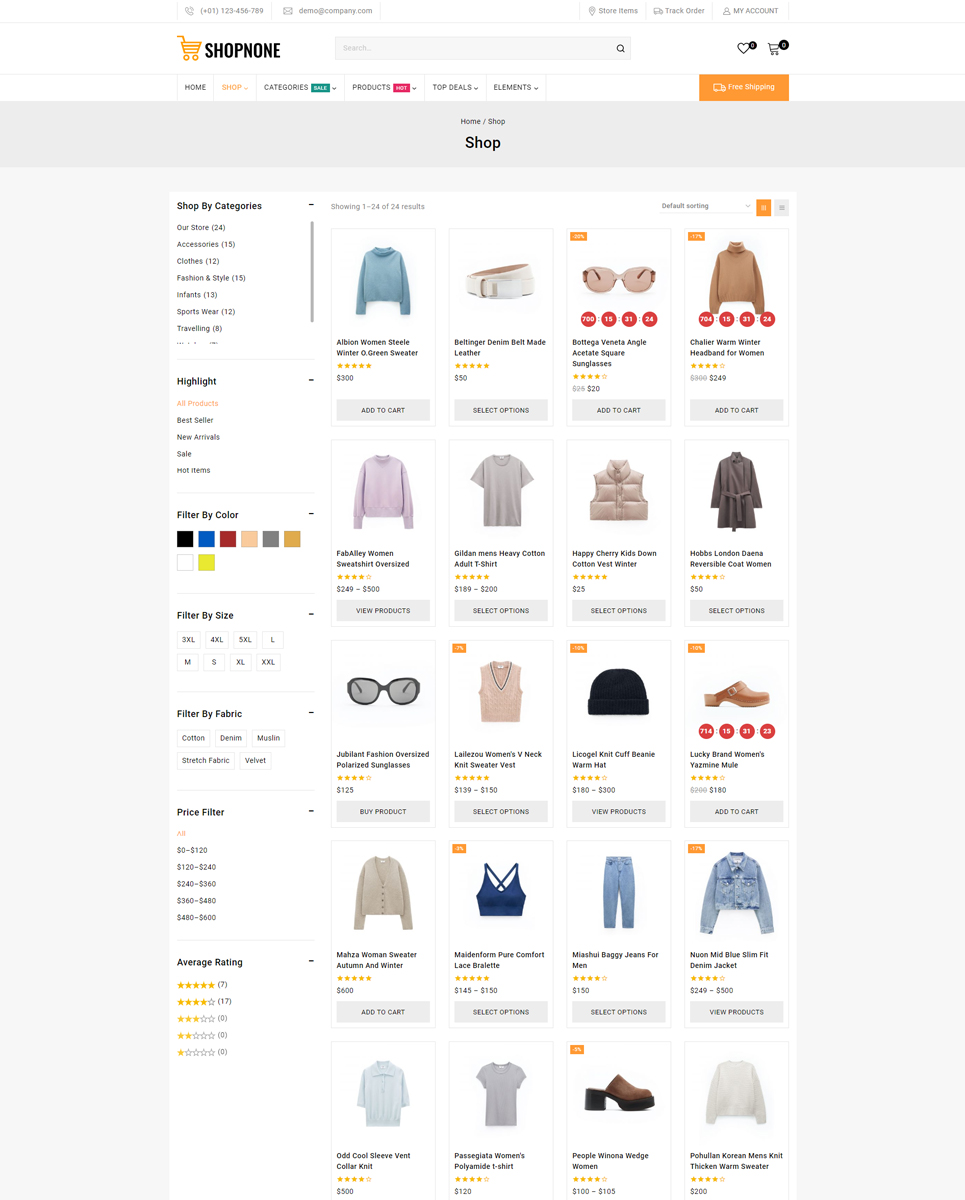Viewport: 965px width, 1200px height.
Task: Open the Default sorting dropdown
Action: coord(705,206)
